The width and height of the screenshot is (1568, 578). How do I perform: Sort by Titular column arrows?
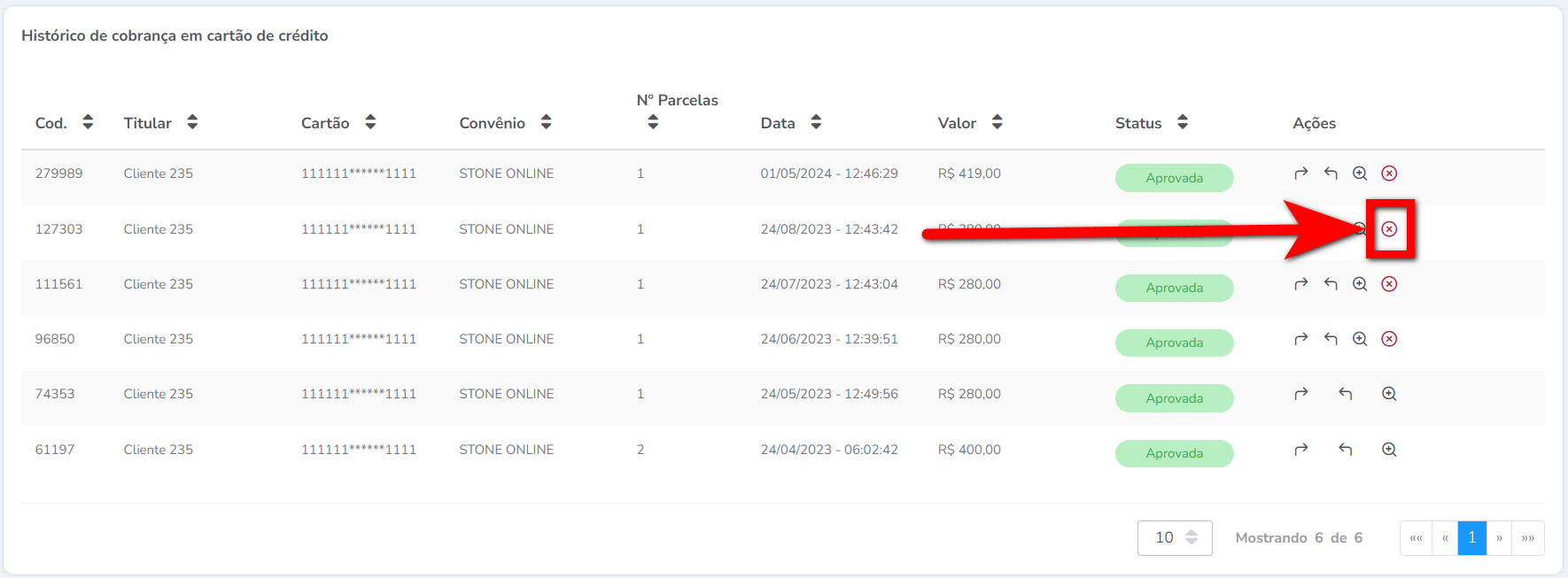click(192, 122)
